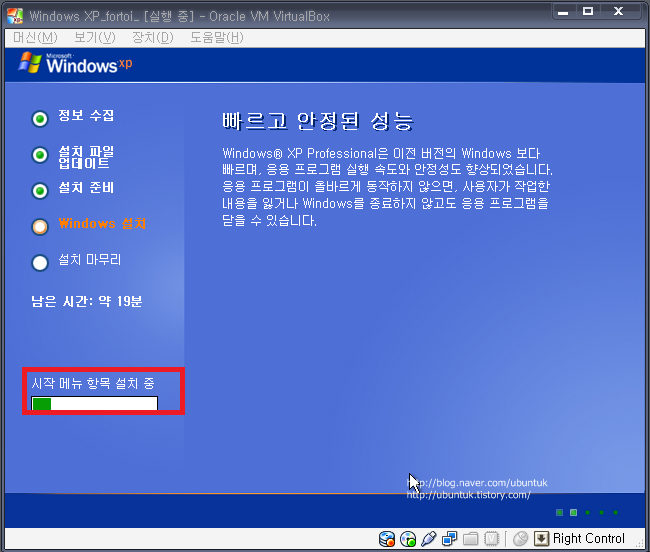Click the hard disk activity status icon

coord(387,539)
